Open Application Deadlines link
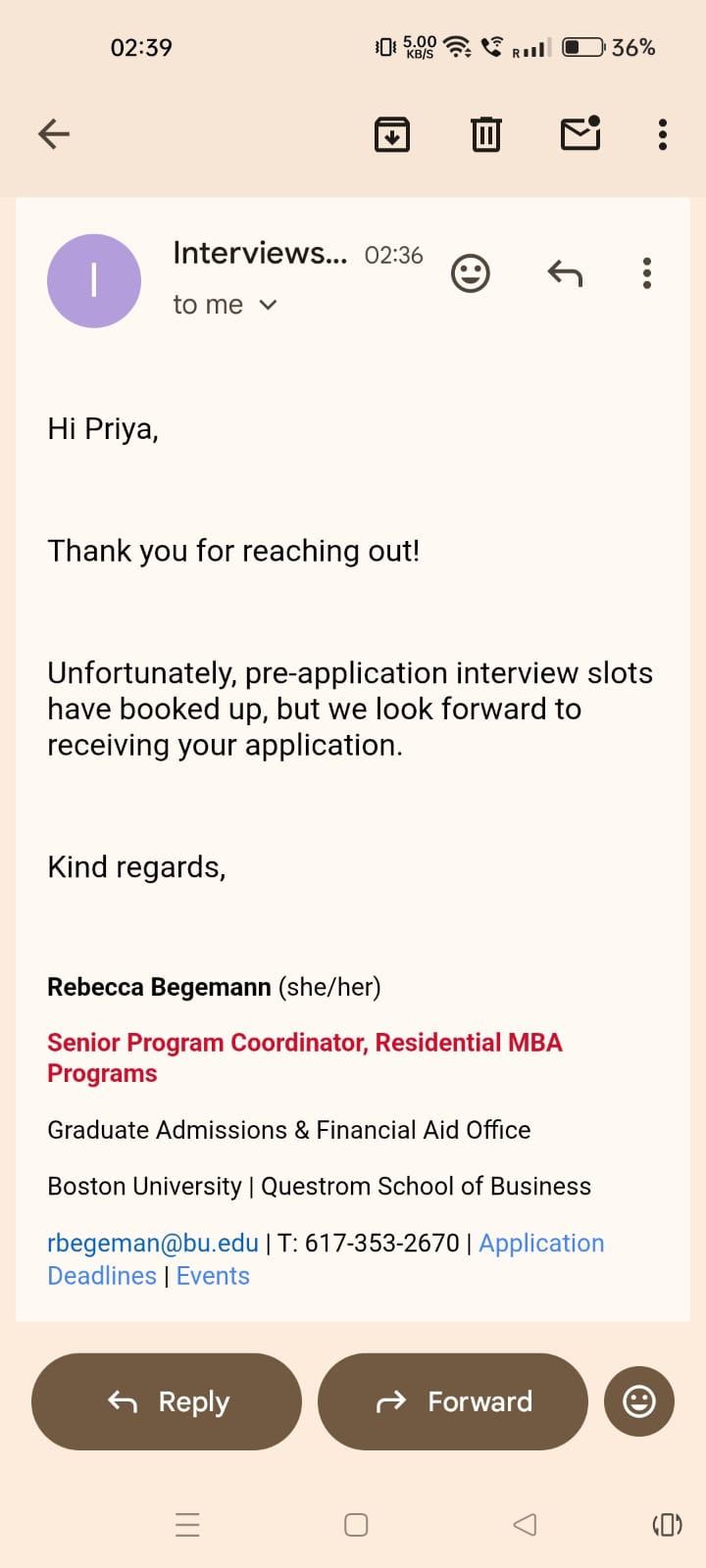The height and width of the screenshot is (1568, 706). click(540, 1243)
